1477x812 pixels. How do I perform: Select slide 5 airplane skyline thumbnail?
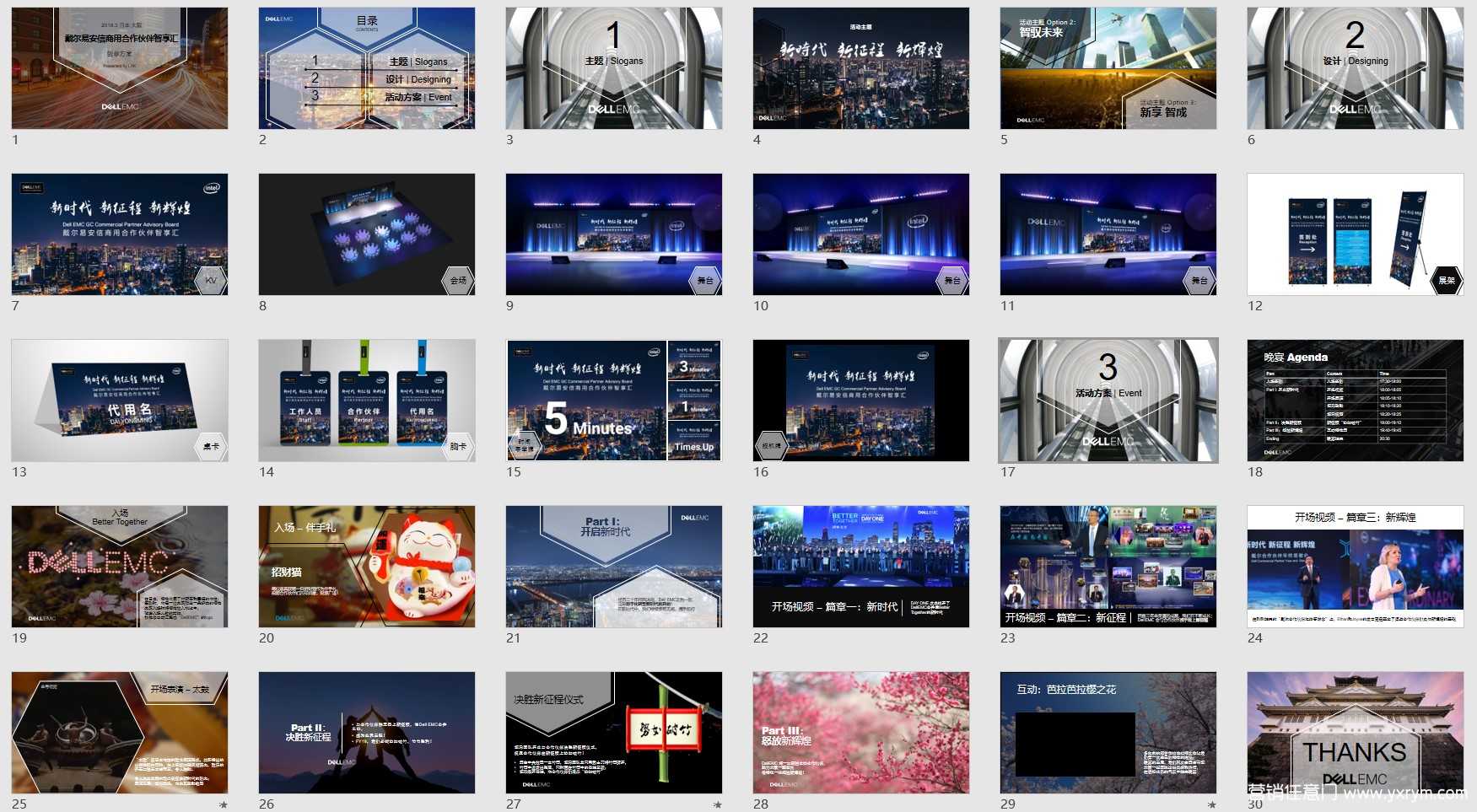[1108, 68]
